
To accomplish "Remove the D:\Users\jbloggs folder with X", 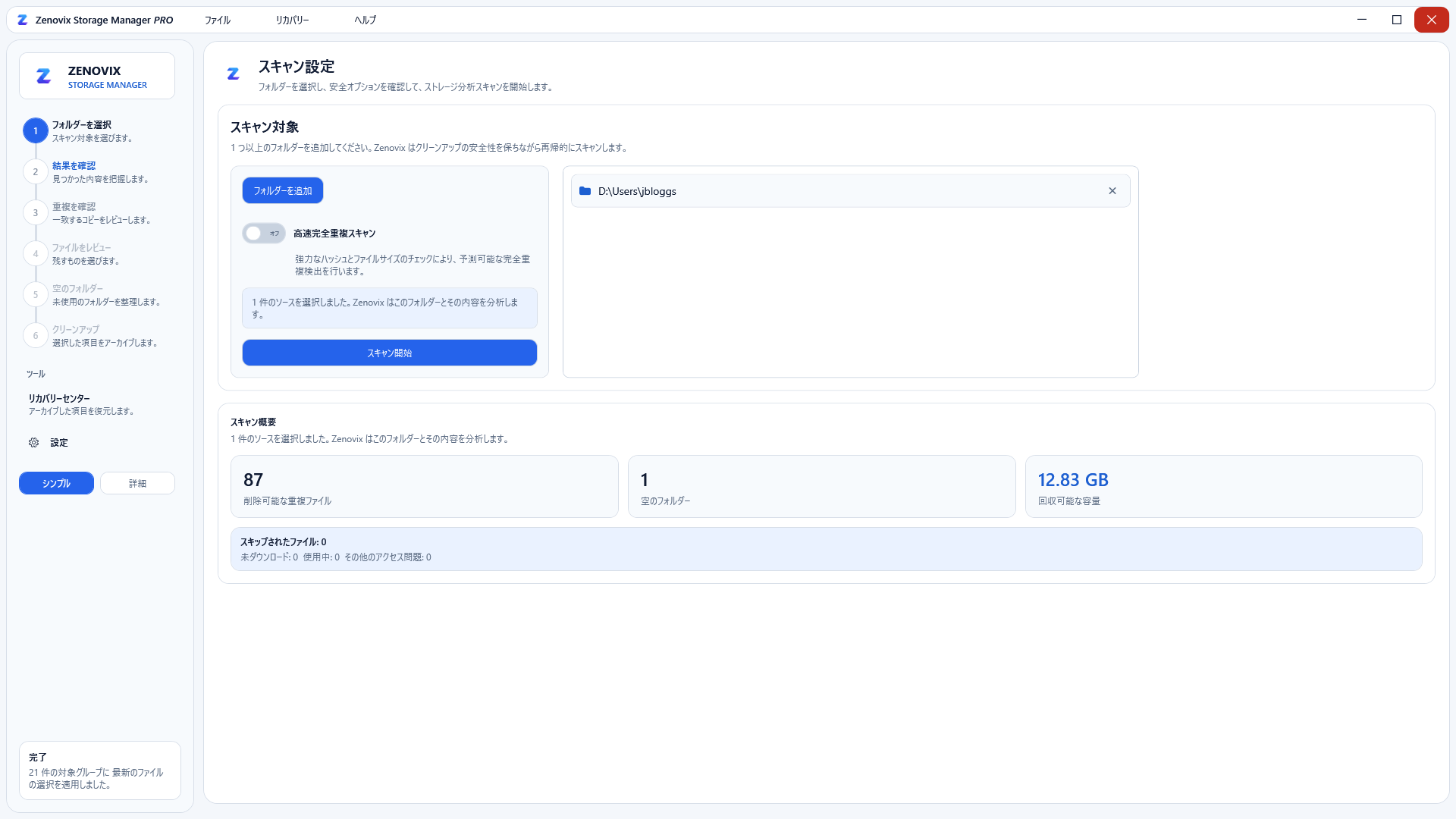I will [1112, 191].
